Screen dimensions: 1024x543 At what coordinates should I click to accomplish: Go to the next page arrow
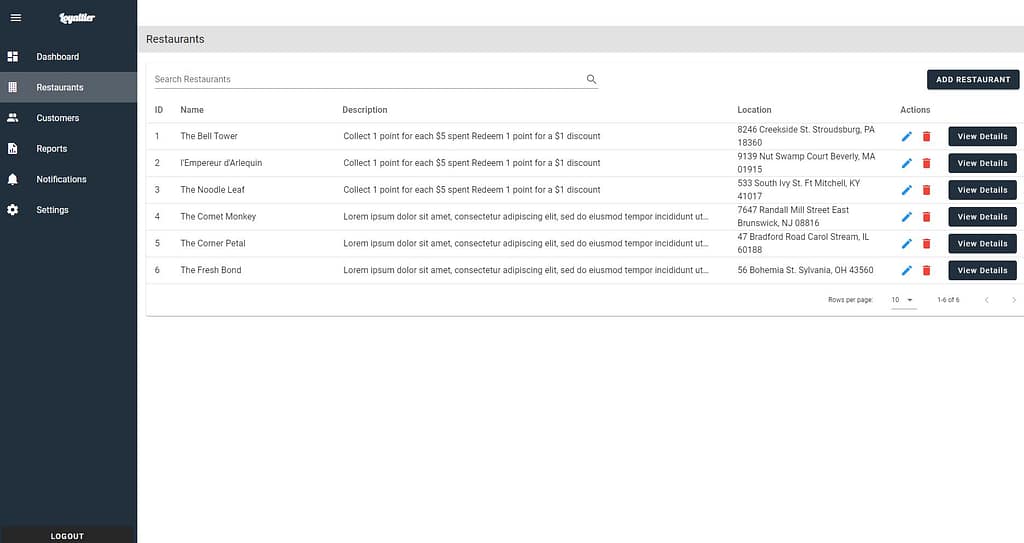pos(1014,300)
